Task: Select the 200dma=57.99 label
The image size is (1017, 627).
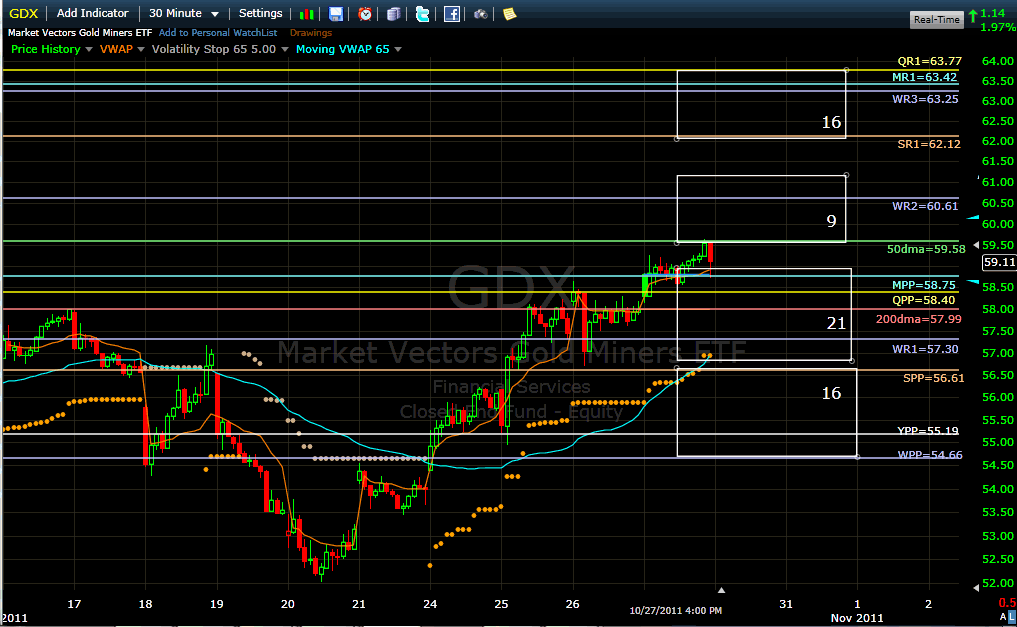Action: click(918, 319)
